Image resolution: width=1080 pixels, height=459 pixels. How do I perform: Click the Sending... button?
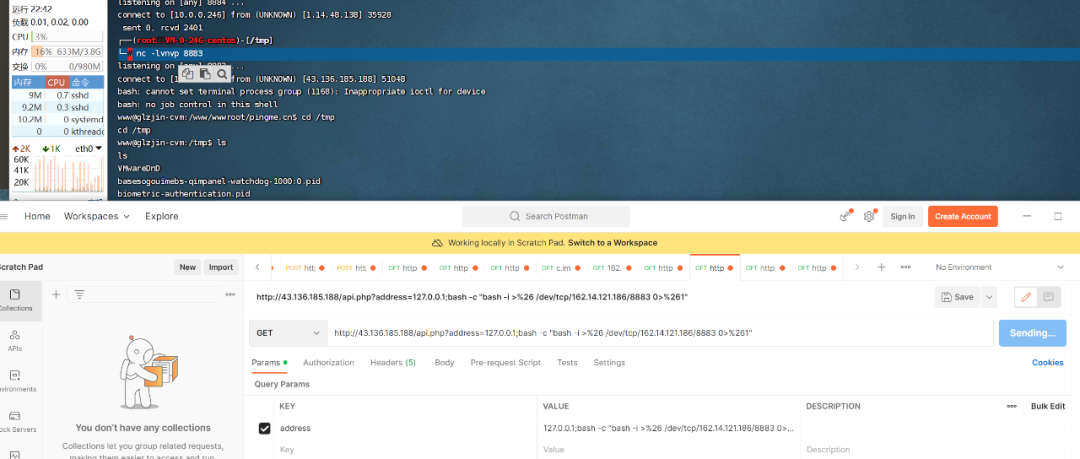1032,333
